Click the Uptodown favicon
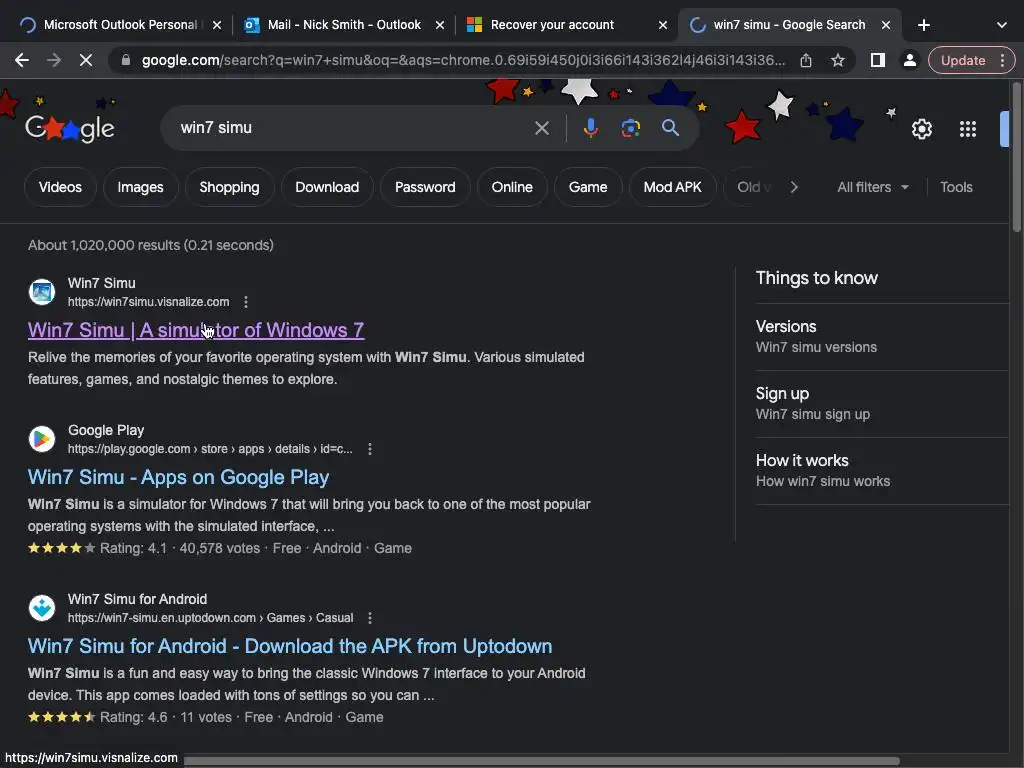 (42, 608)
